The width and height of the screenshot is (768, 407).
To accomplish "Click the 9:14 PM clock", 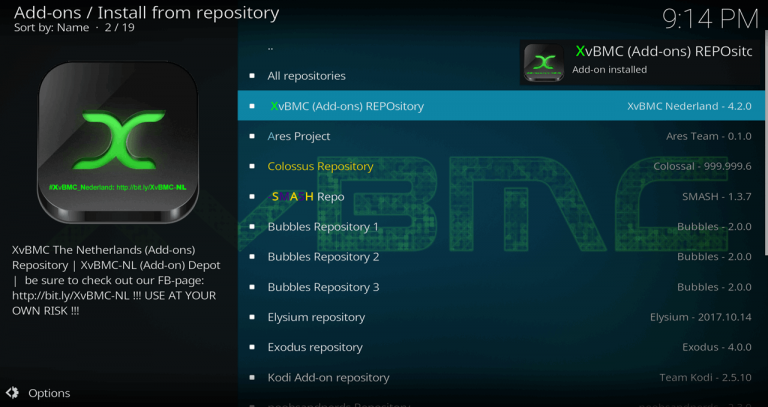I will click(710, 20).
